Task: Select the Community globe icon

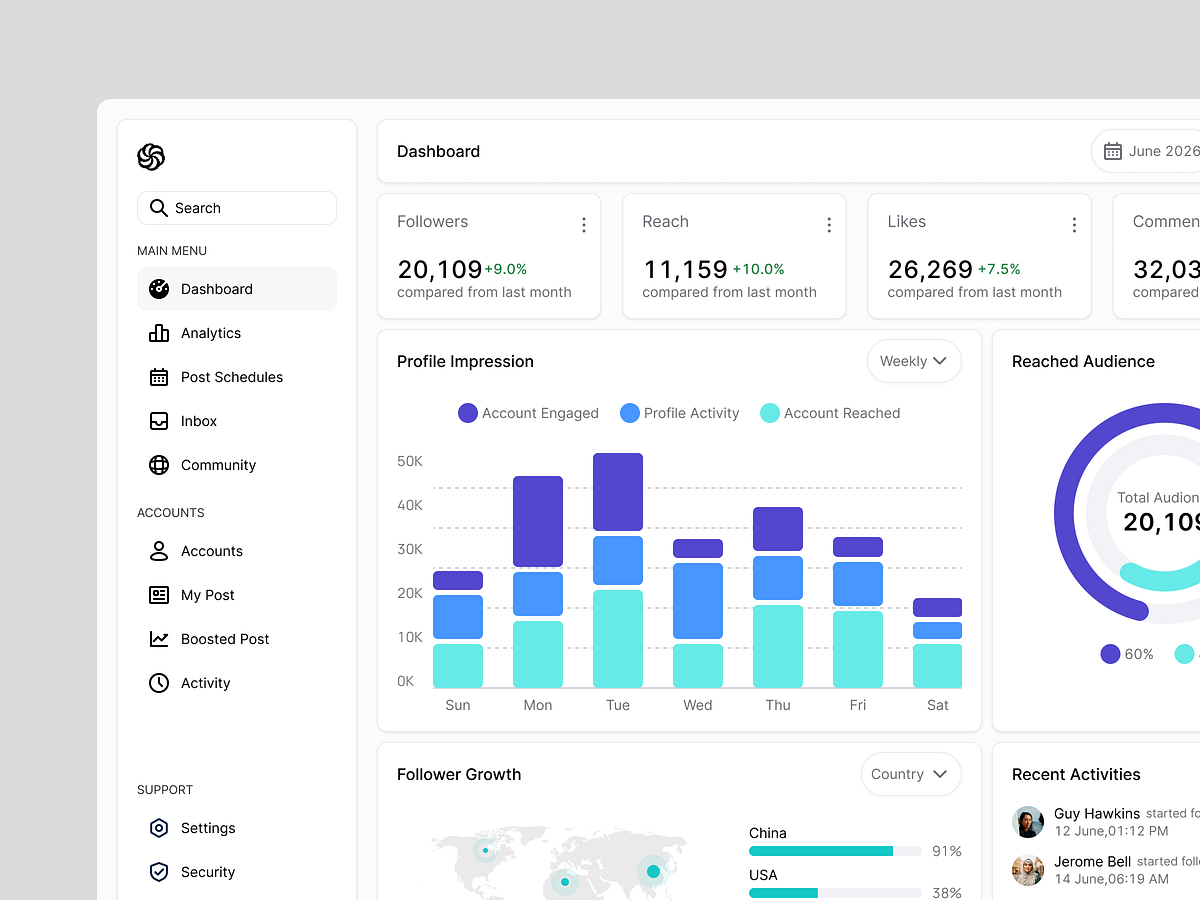Action: point(159,464)
